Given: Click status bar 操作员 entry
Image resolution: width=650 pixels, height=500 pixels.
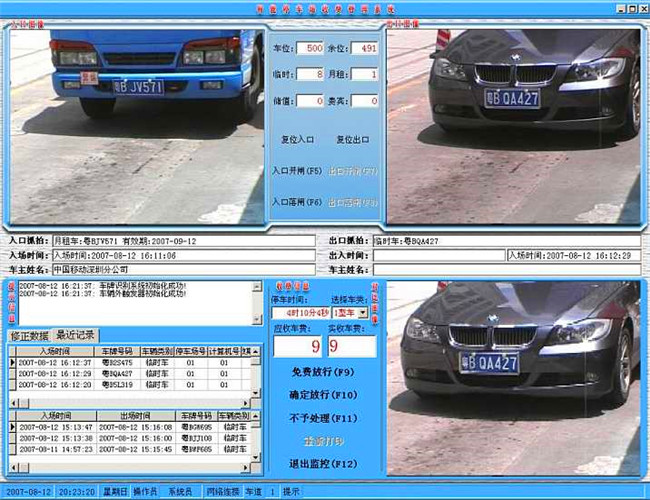Looking at the screenshot, I should coord(146,492).
